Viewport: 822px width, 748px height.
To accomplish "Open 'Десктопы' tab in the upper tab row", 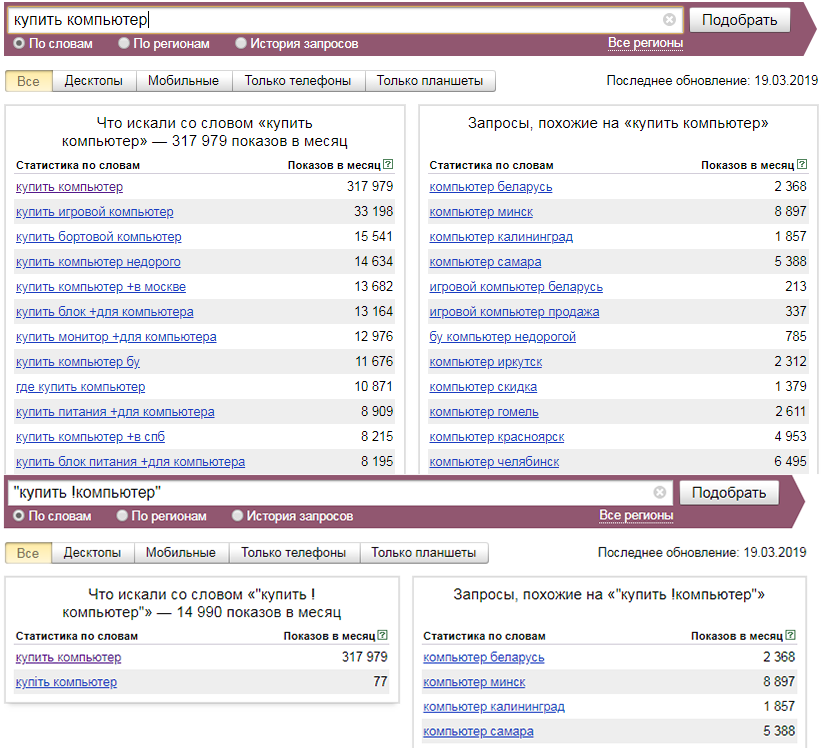I will pyautogui.click(x=94, y=81).
